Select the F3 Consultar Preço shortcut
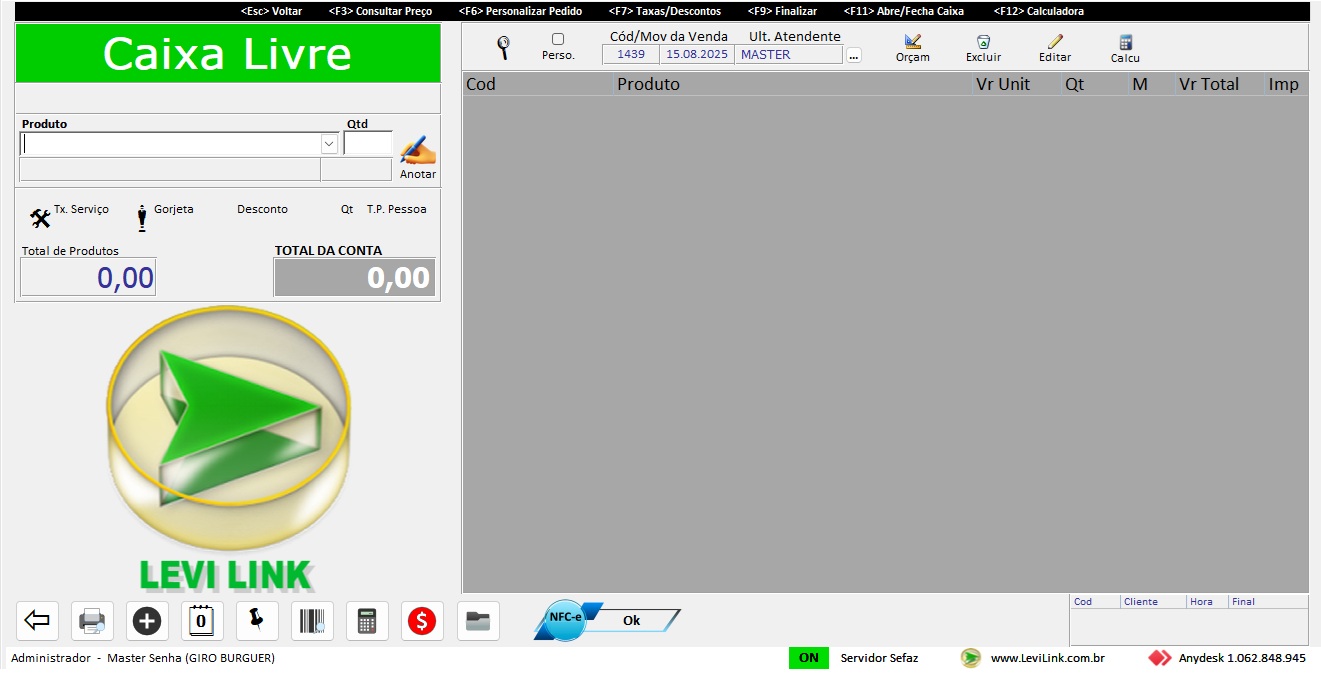 380,11
